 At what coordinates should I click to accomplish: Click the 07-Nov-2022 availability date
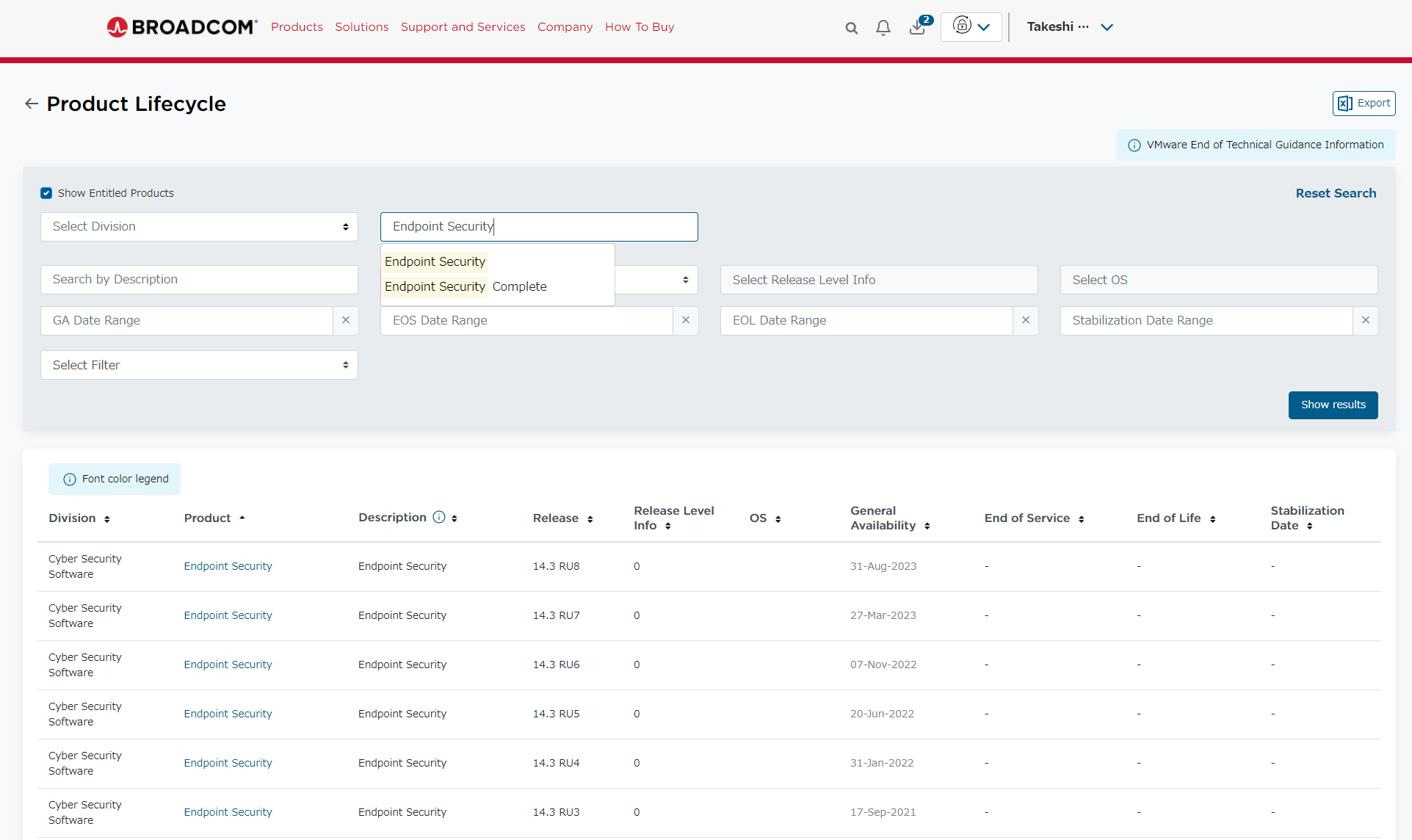pos(883,665)
